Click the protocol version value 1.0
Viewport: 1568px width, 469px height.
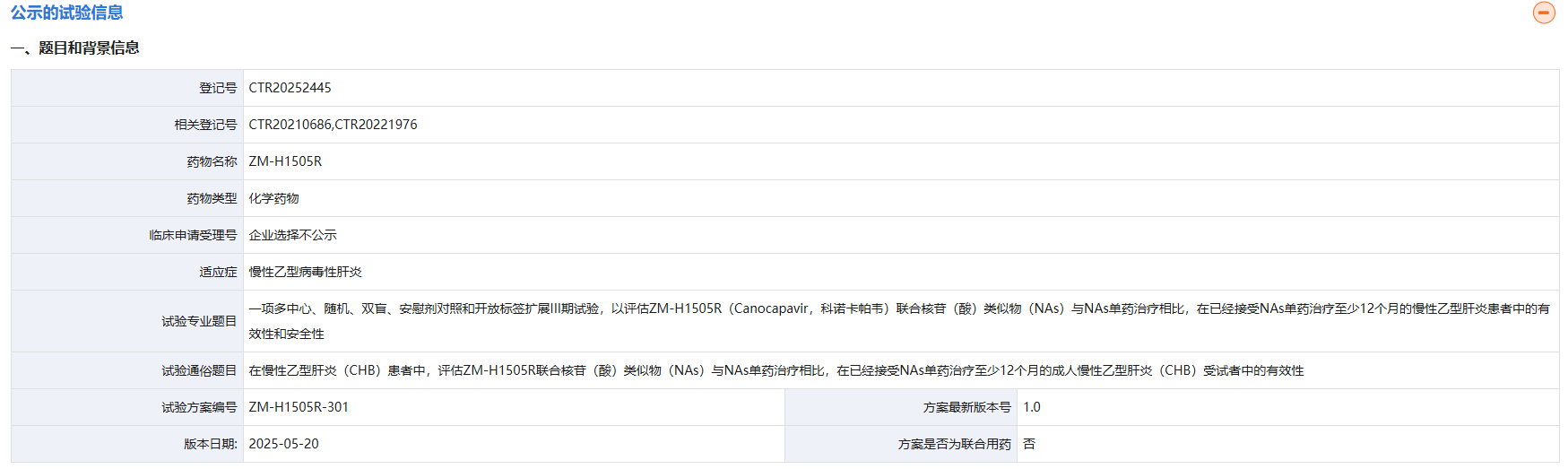(1032, 407)
